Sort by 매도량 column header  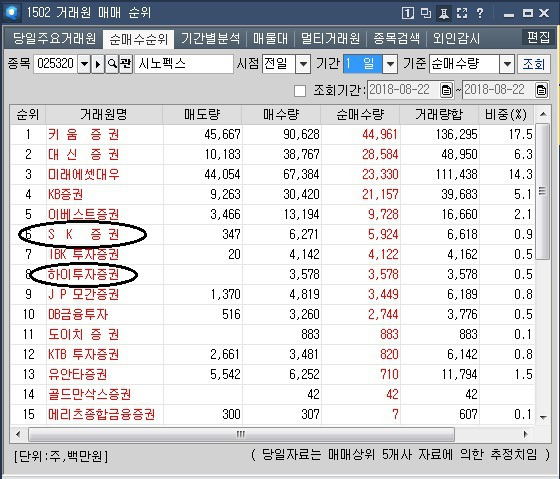click(x=202, y=115)
